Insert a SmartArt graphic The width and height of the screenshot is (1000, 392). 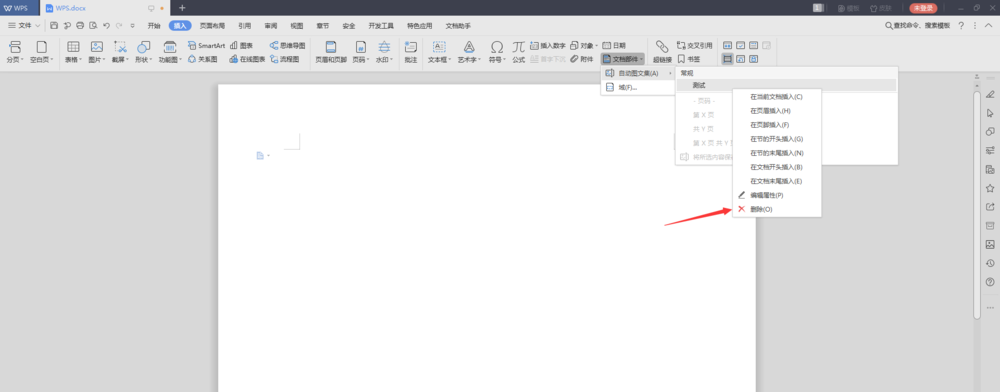click(206, 46)
